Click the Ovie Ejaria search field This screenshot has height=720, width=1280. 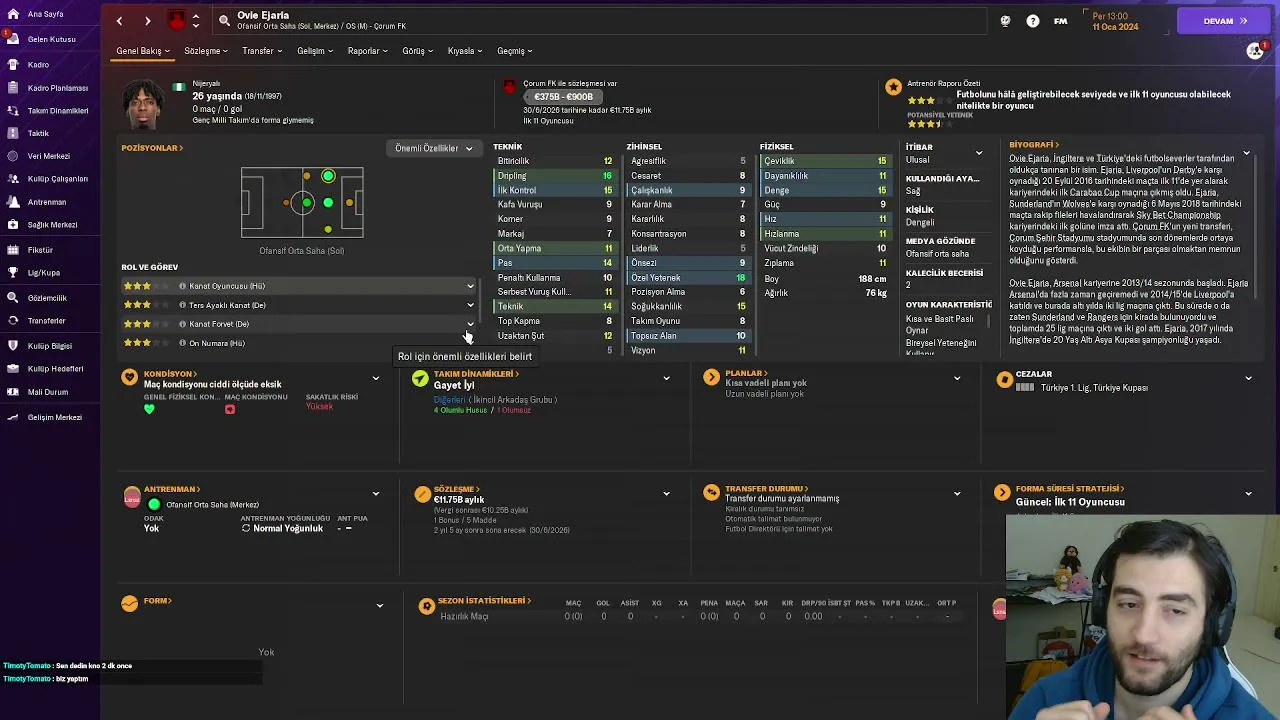click(600, 21)
